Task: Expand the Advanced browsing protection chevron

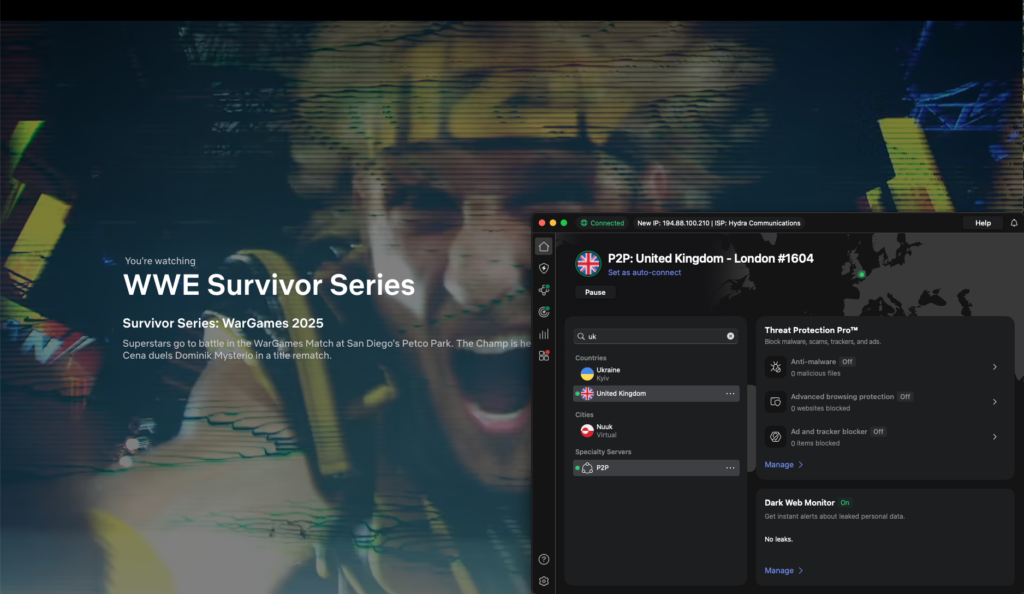Action: 995,401
